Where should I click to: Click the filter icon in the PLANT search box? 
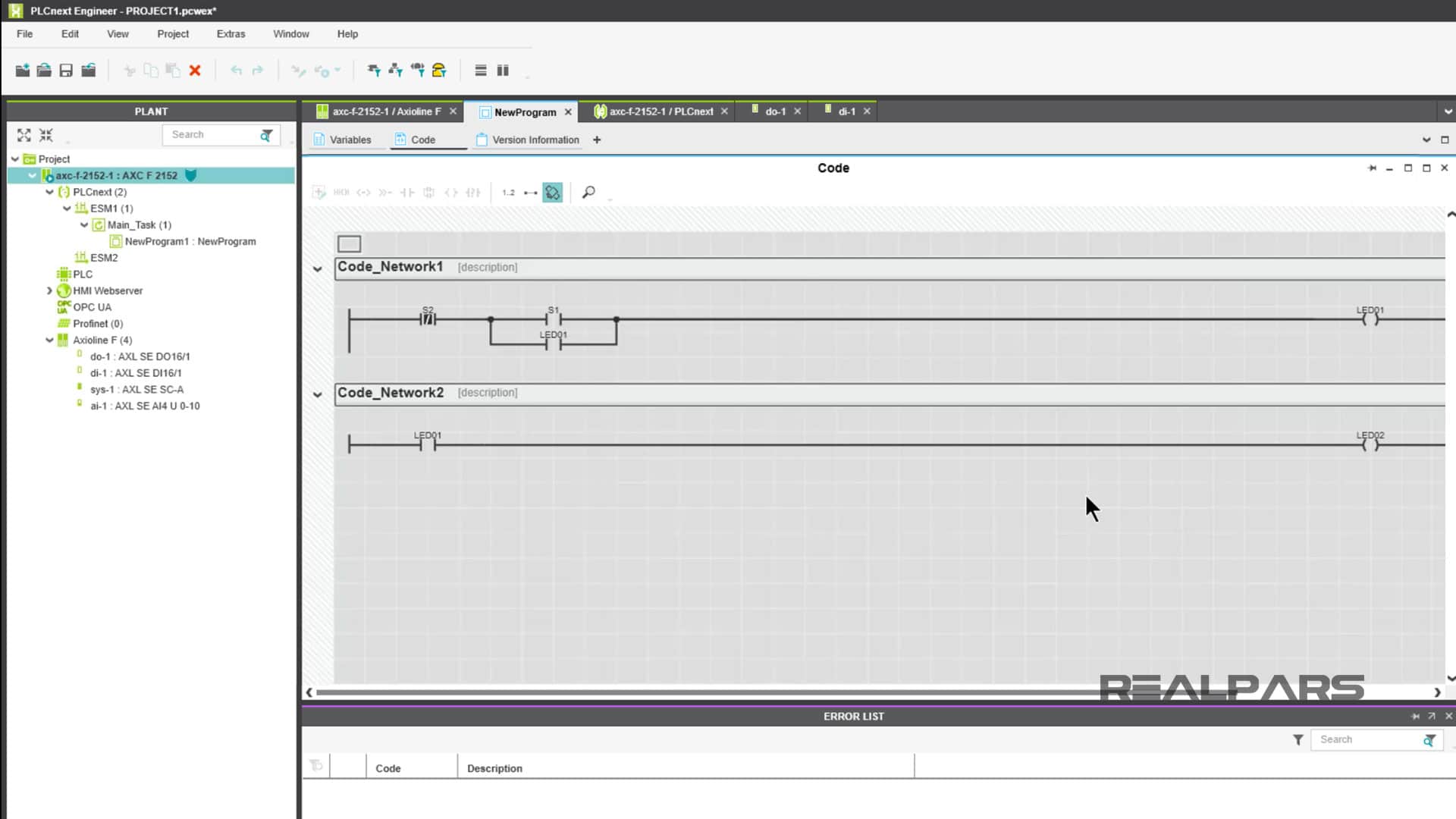click(x=266, y=135)
